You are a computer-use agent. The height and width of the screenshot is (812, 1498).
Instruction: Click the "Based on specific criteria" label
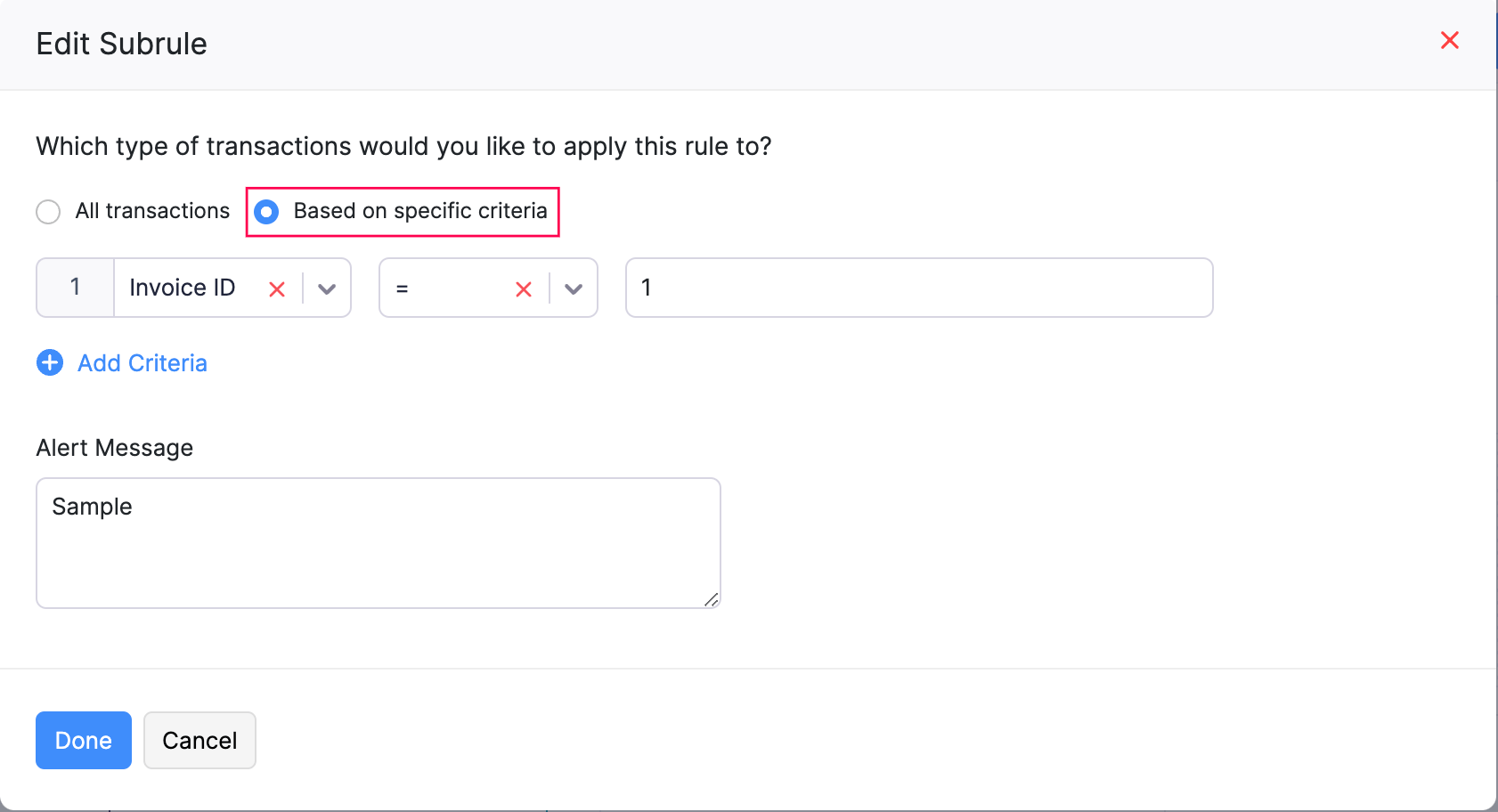pyautogui.click(x=420, y=211)
